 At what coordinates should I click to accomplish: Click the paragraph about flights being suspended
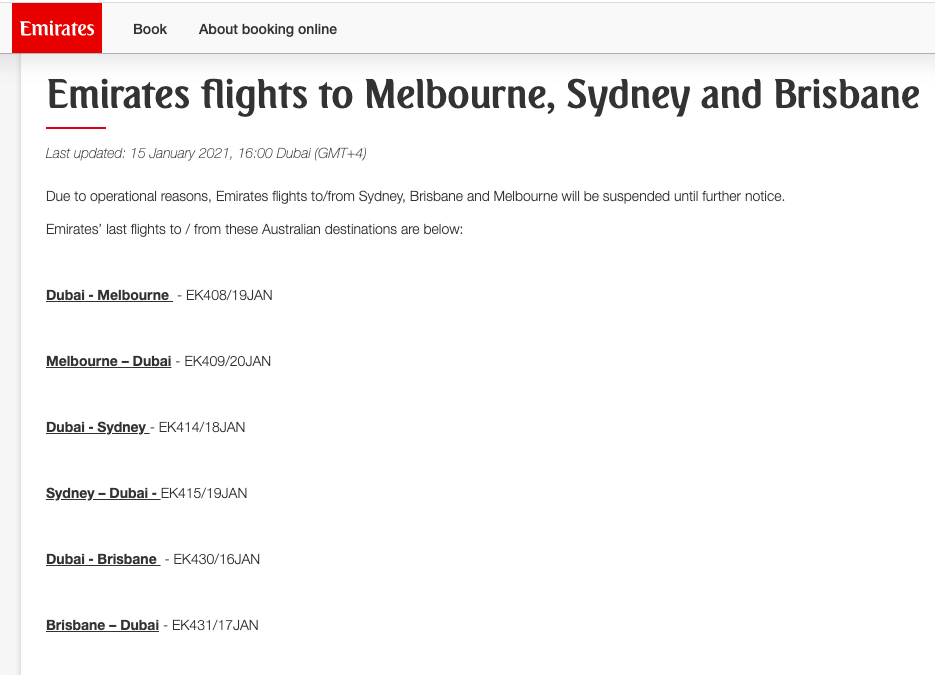pyautogui.click(x=415, y=196)
